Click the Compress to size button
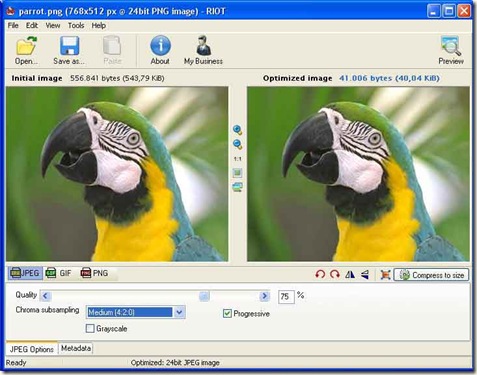Image resolution: width=477 pixels, height=375 pixels. pyautogui.click(x=431, y=275)
